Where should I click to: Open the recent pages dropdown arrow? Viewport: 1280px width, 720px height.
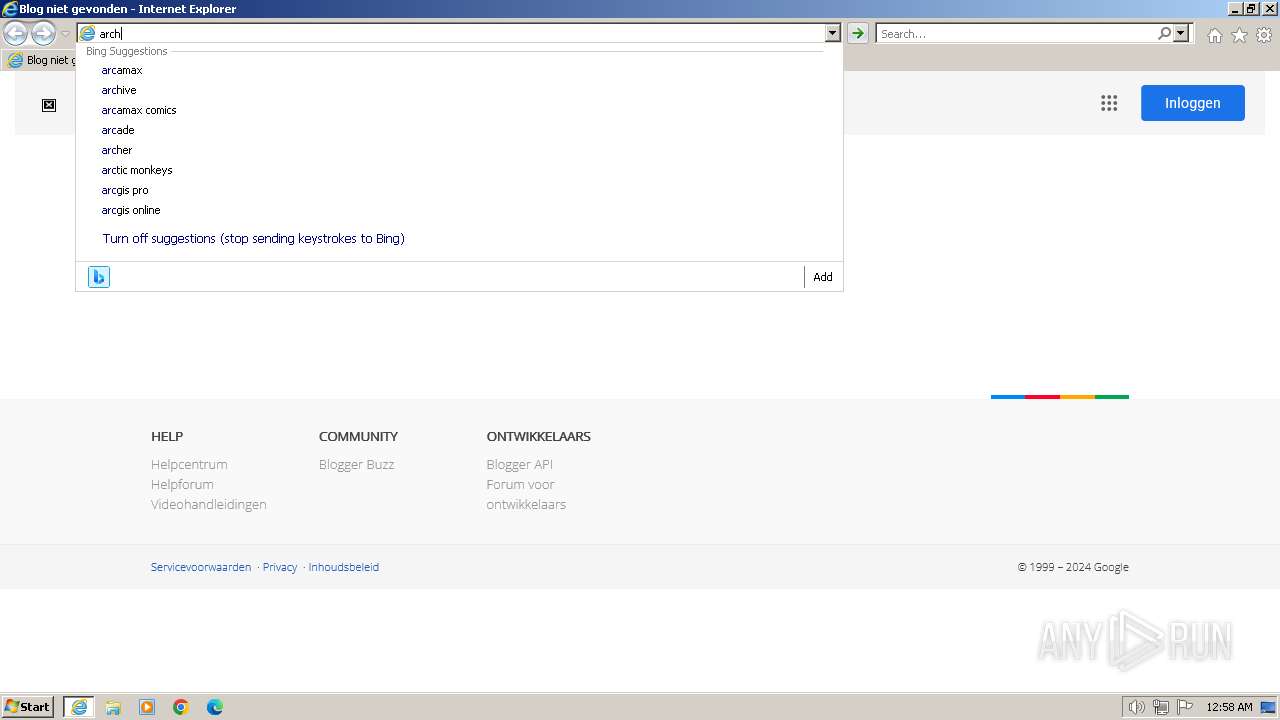tap(66, 34)
